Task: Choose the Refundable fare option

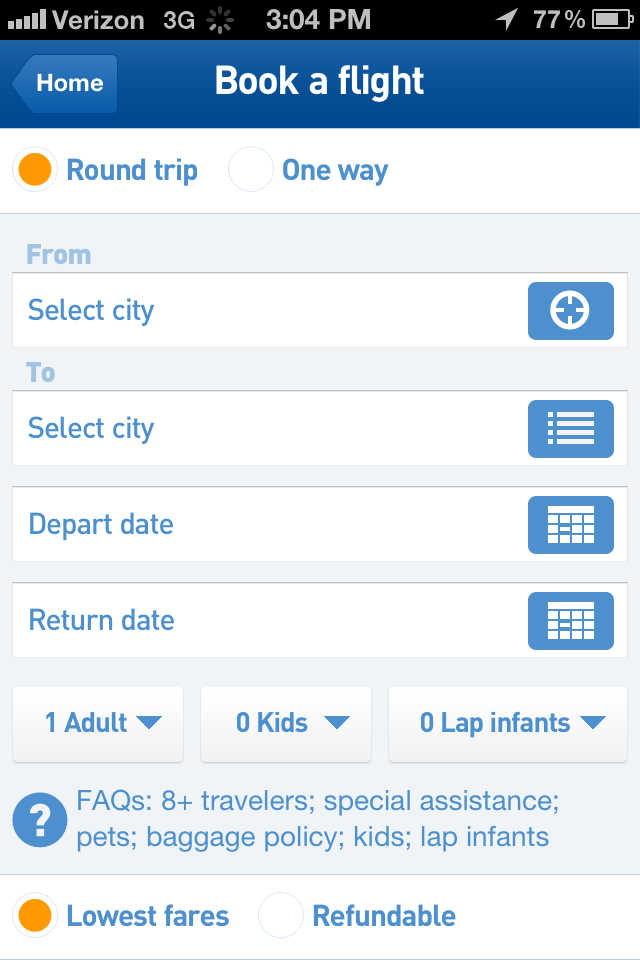Action: click(x=281, y=916)
